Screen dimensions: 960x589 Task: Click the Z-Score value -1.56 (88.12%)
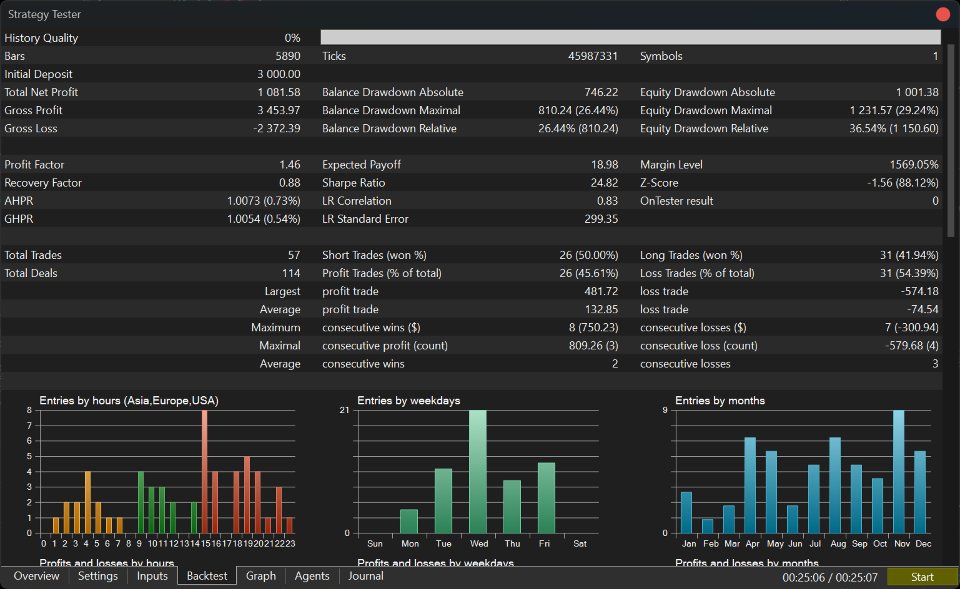tap(902, 182)
